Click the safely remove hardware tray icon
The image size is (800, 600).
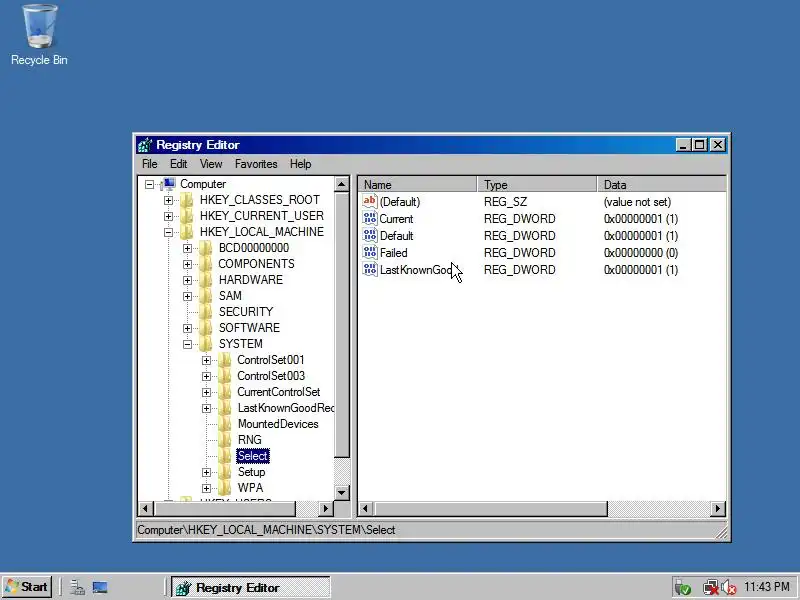682,587
